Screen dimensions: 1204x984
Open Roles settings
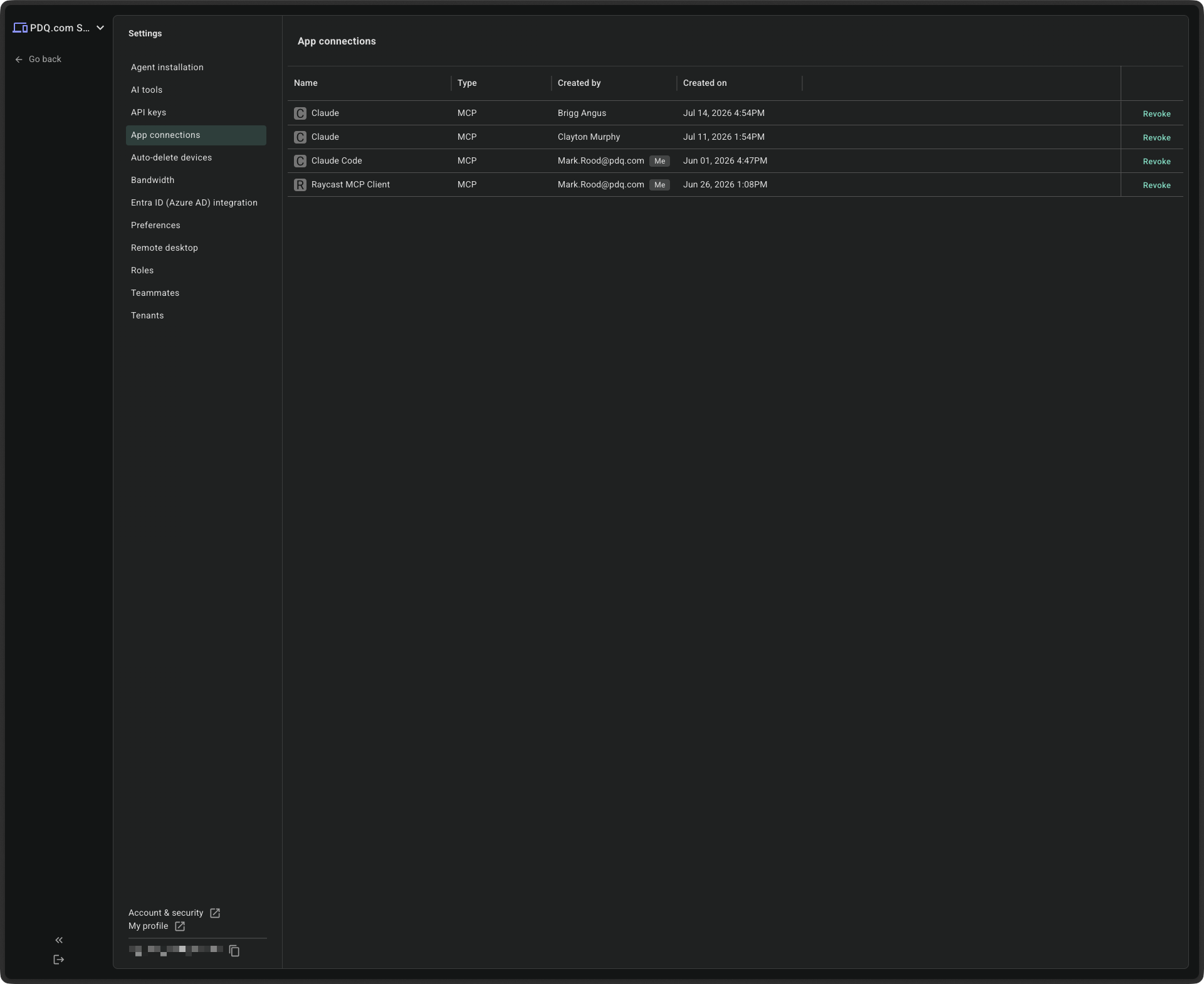coord(196,271)
